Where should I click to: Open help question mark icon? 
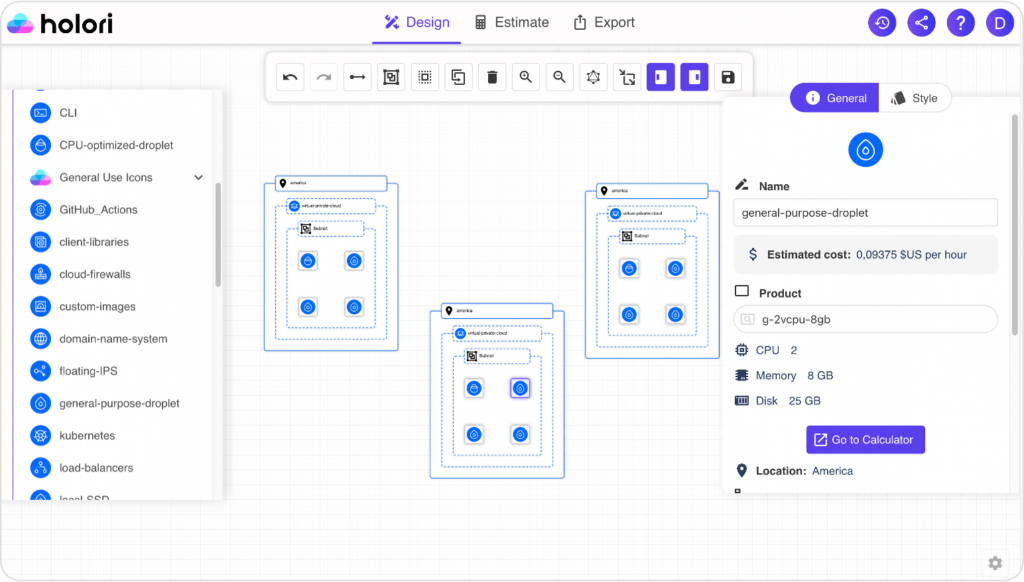(x=961, y=23)
